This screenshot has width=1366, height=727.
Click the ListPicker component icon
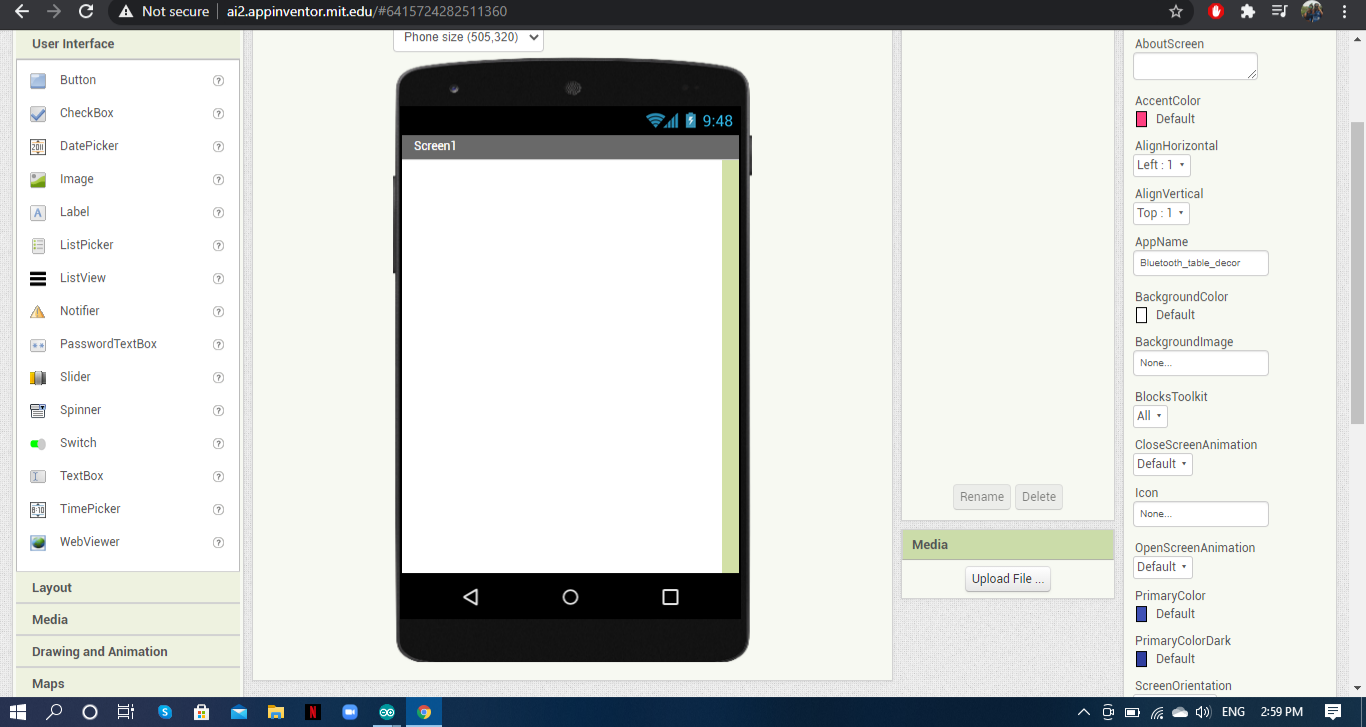click(x=38, y=246)
